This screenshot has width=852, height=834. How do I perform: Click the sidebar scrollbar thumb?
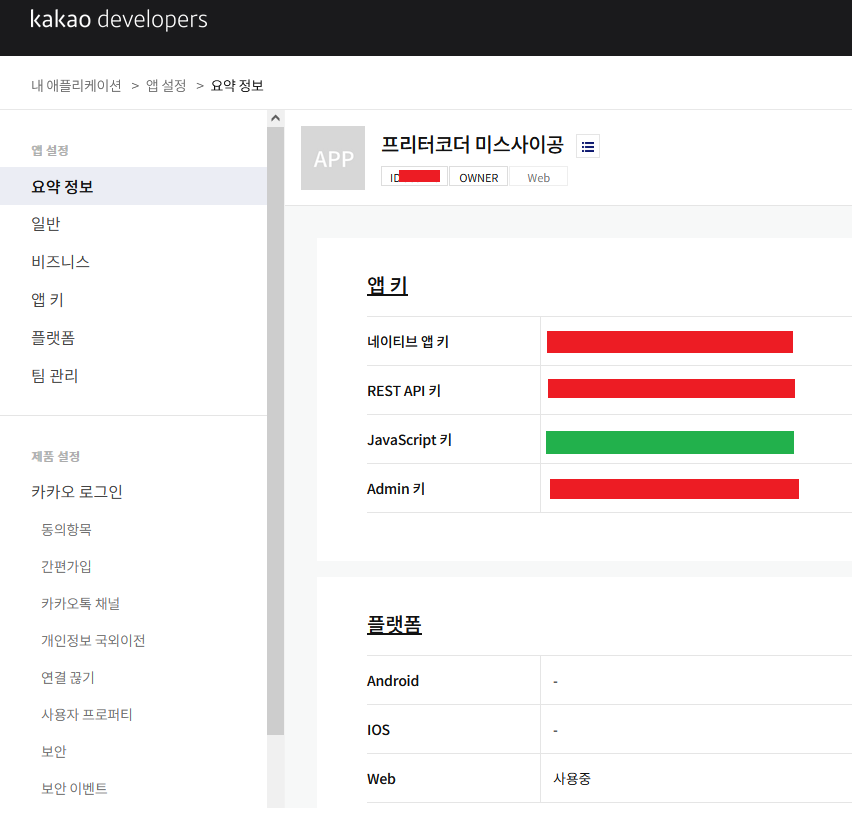click(x=275, y=429)
